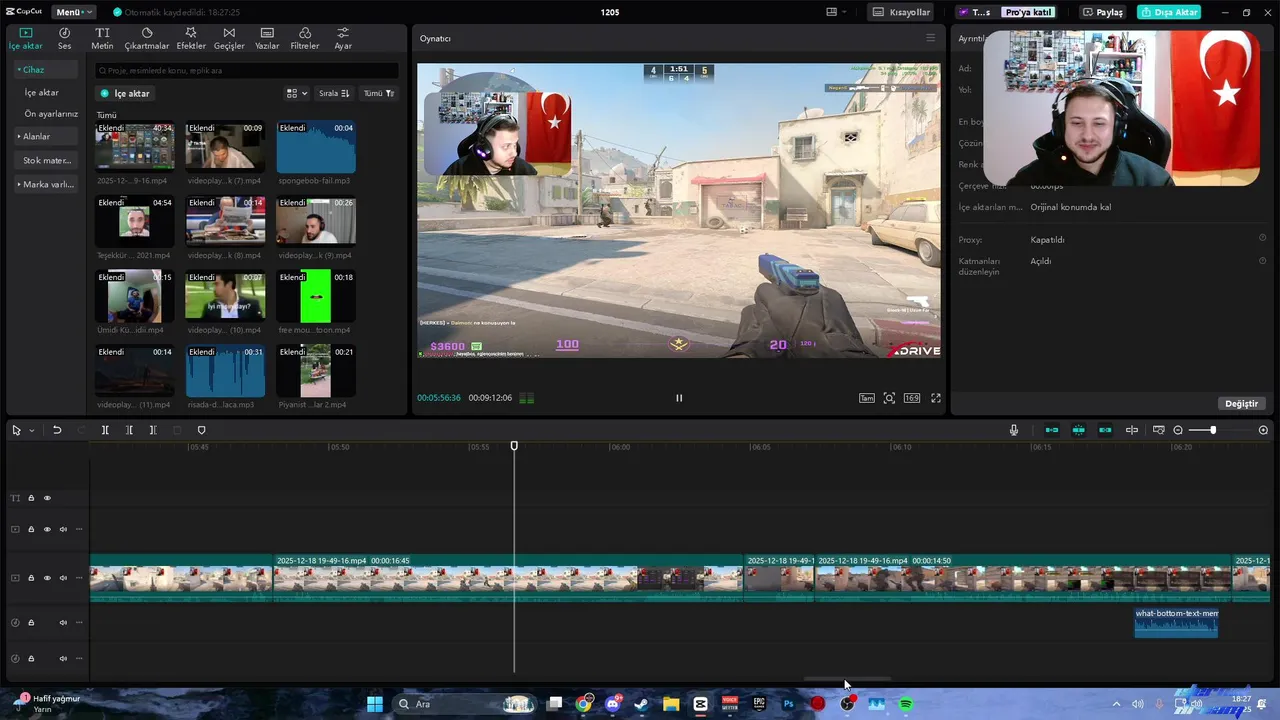Viewport: 1280px width, 720px height.
Task: Focus the media search field
Action: tap(246, 71)
